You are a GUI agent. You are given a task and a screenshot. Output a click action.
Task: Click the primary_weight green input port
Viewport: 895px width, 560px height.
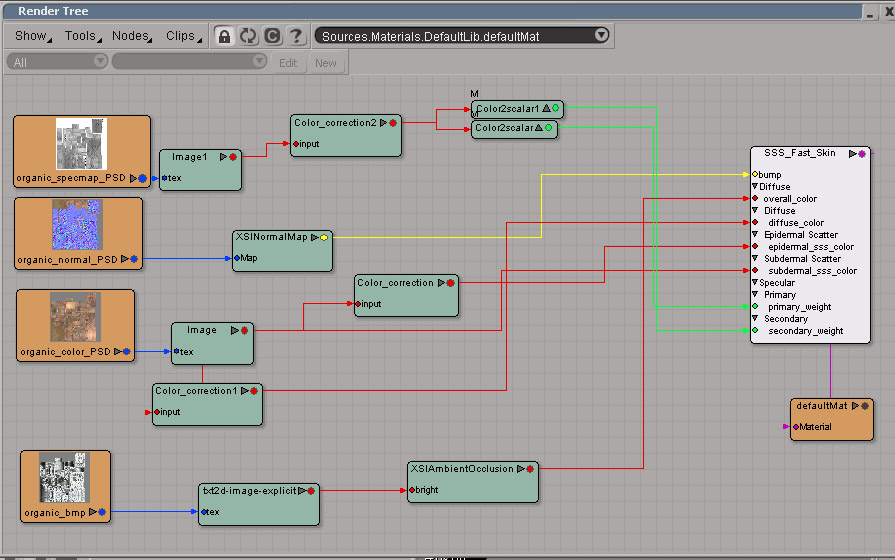click(755, 307)
